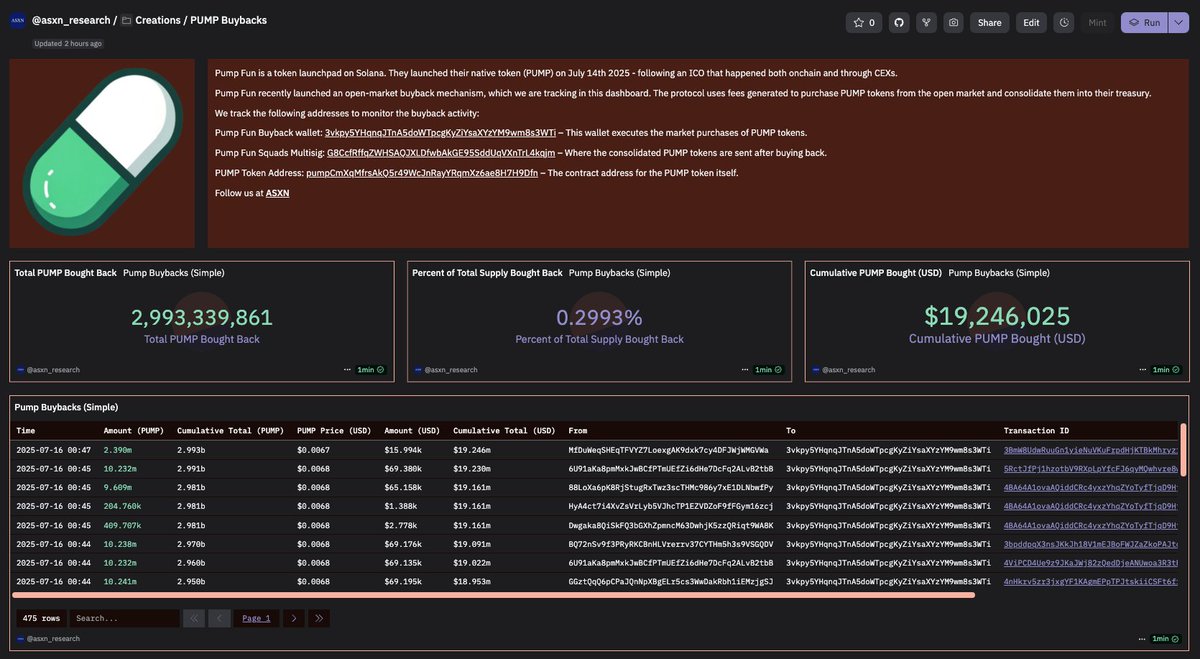This screenshot has height=659, width=1200.
Task: Open the options menu on Percent of Total Supply card
Action: (x=743, y=369)
